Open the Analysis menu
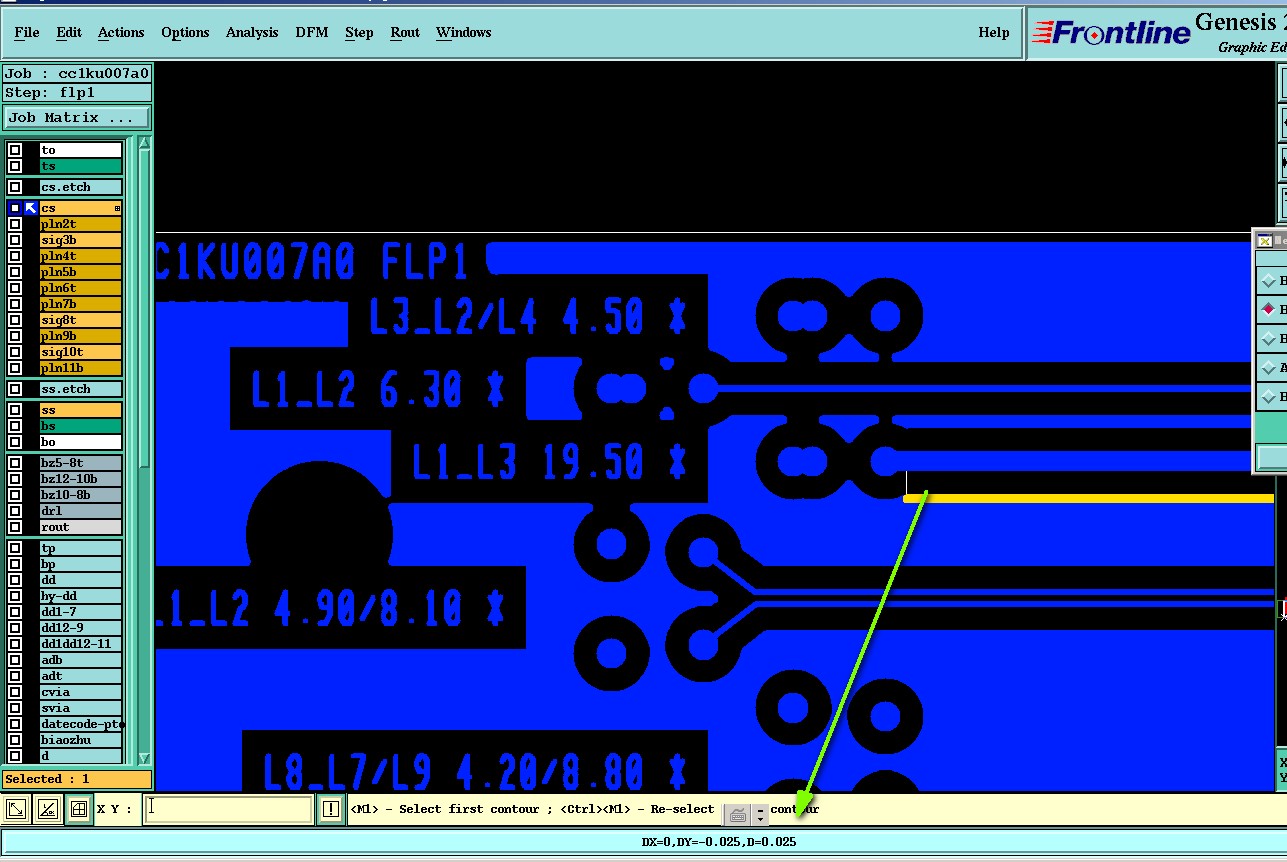 click(252, 32)
